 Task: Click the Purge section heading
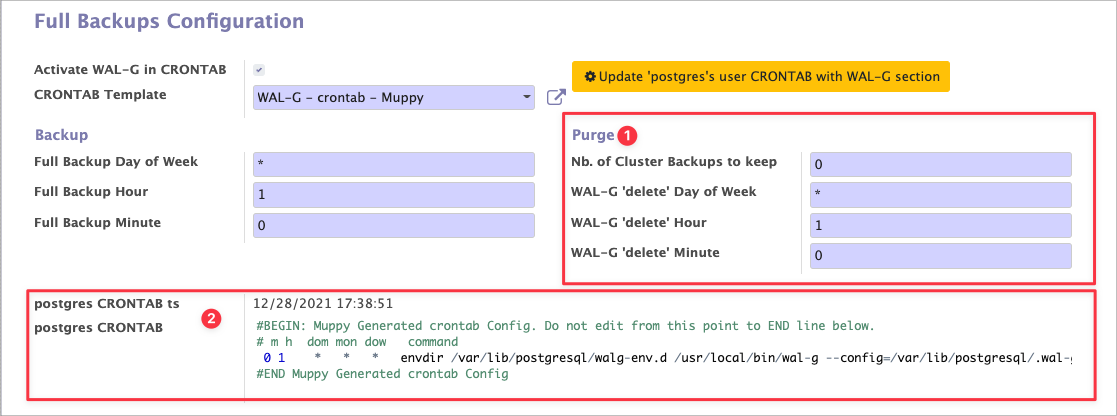[x=592, y=134]
